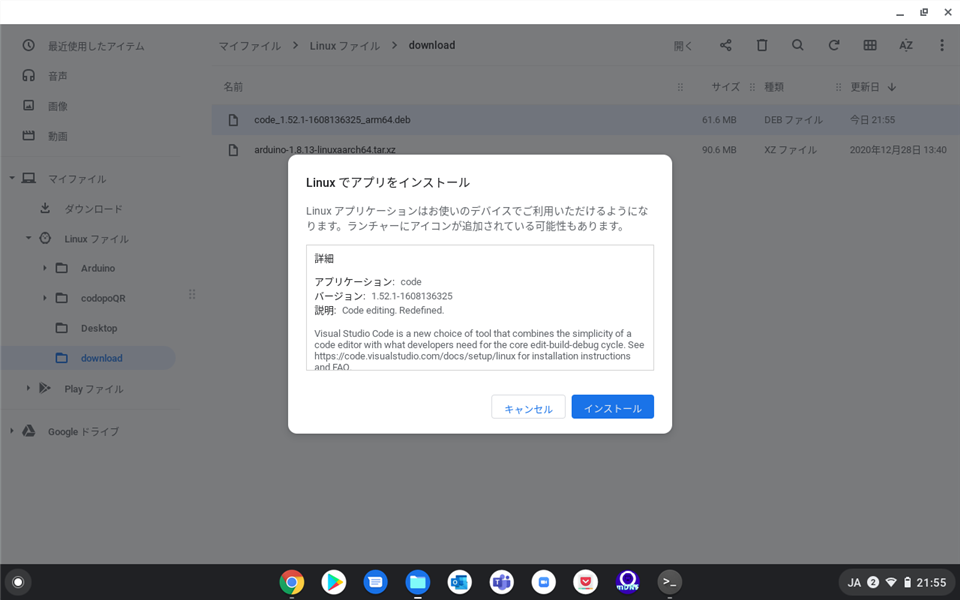This screenshot has width=960, height=600.
Task: Expand the Play ファイル tree arrow
Action: 28,388
